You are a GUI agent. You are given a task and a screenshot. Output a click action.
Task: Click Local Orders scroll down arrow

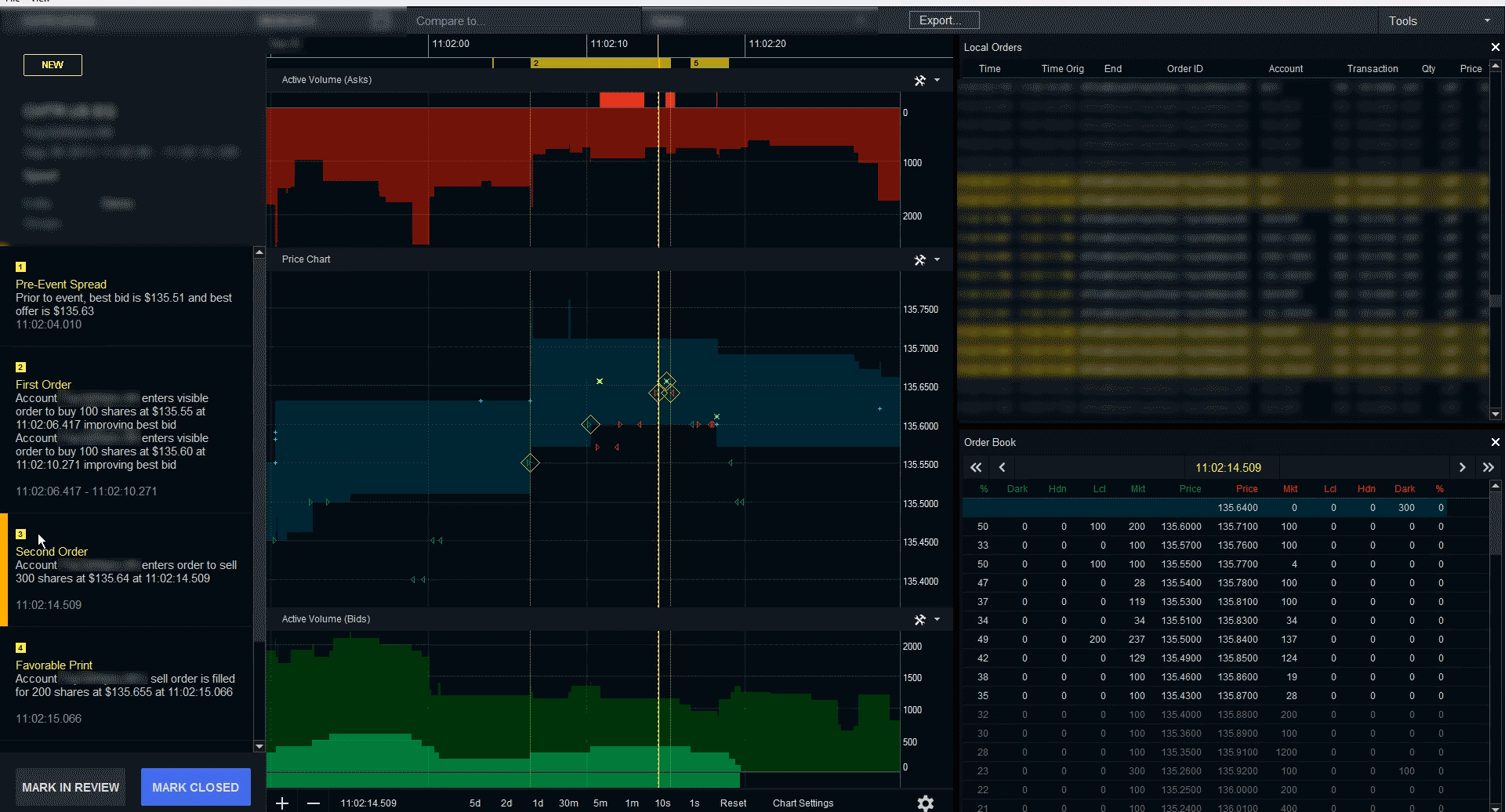1495,414
